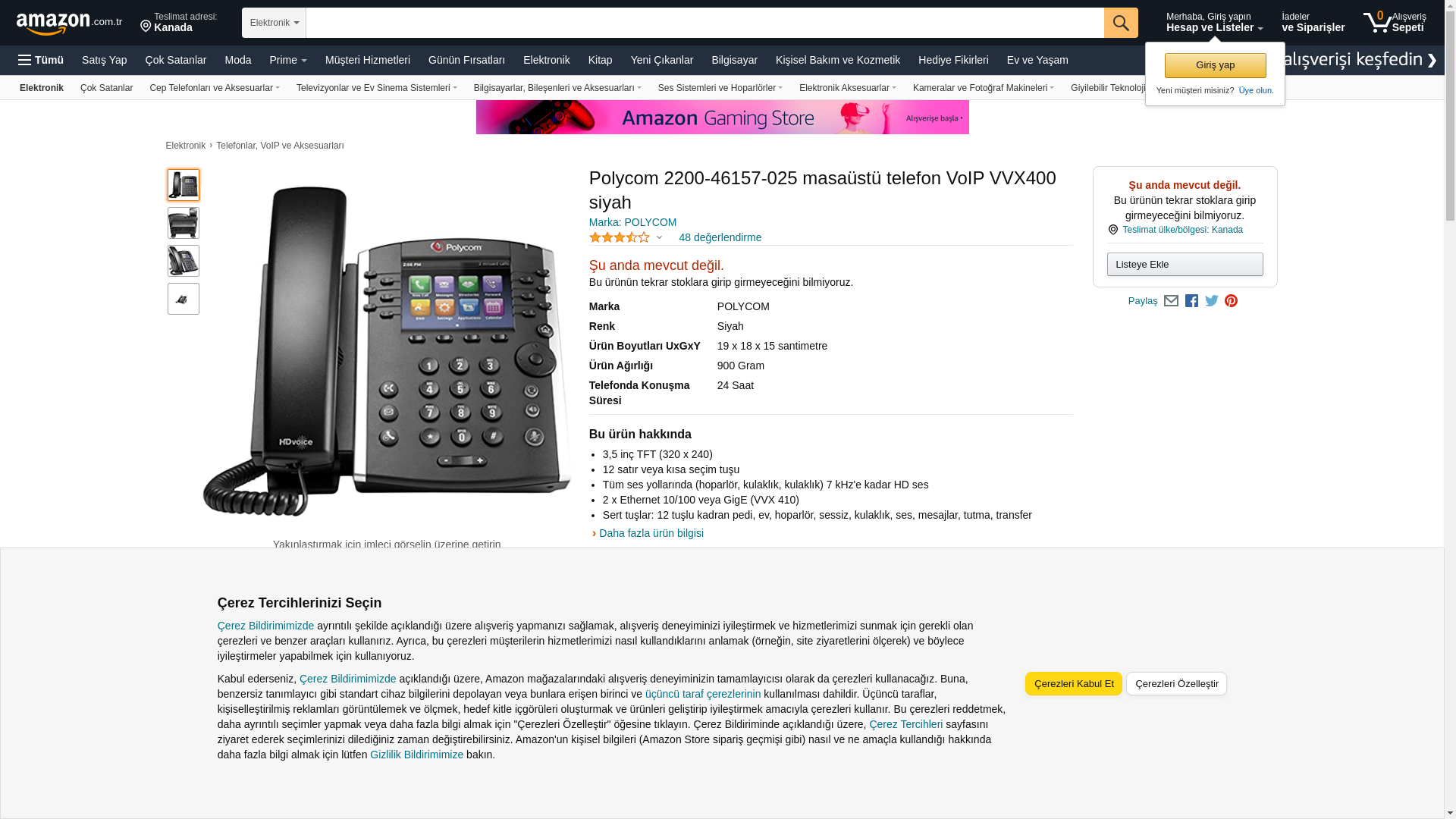Expand Elektronik Aksesuarlar submenu
1456x819 pixels.
(847, 88)
